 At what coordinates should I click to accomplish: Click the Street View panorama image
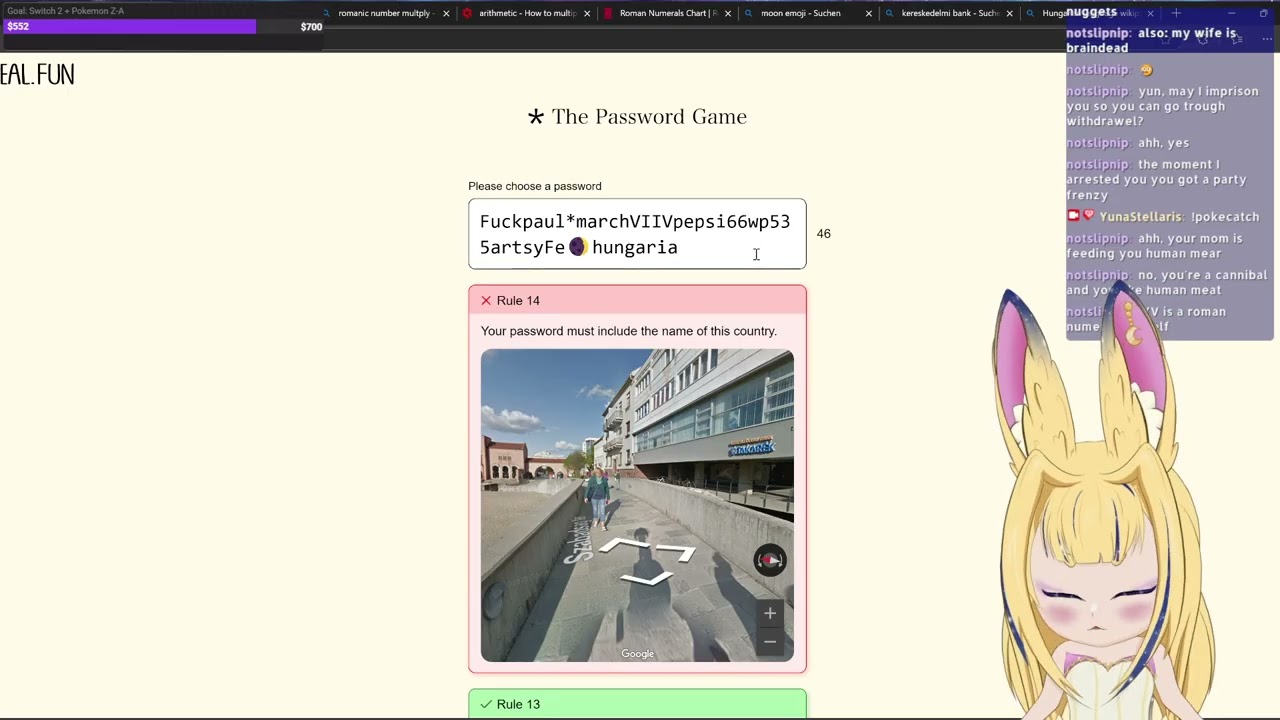(x=637, y=505)
